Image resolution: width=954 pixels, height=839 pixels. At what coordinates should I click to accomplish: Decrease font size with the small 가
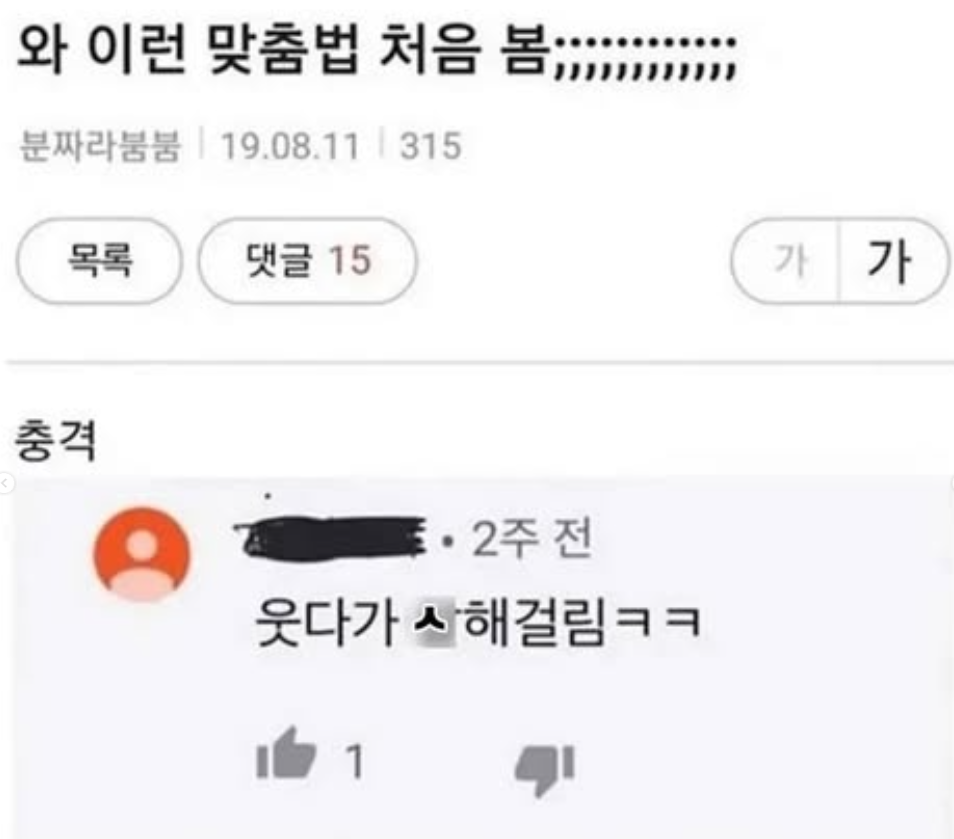tap(790, 260)
